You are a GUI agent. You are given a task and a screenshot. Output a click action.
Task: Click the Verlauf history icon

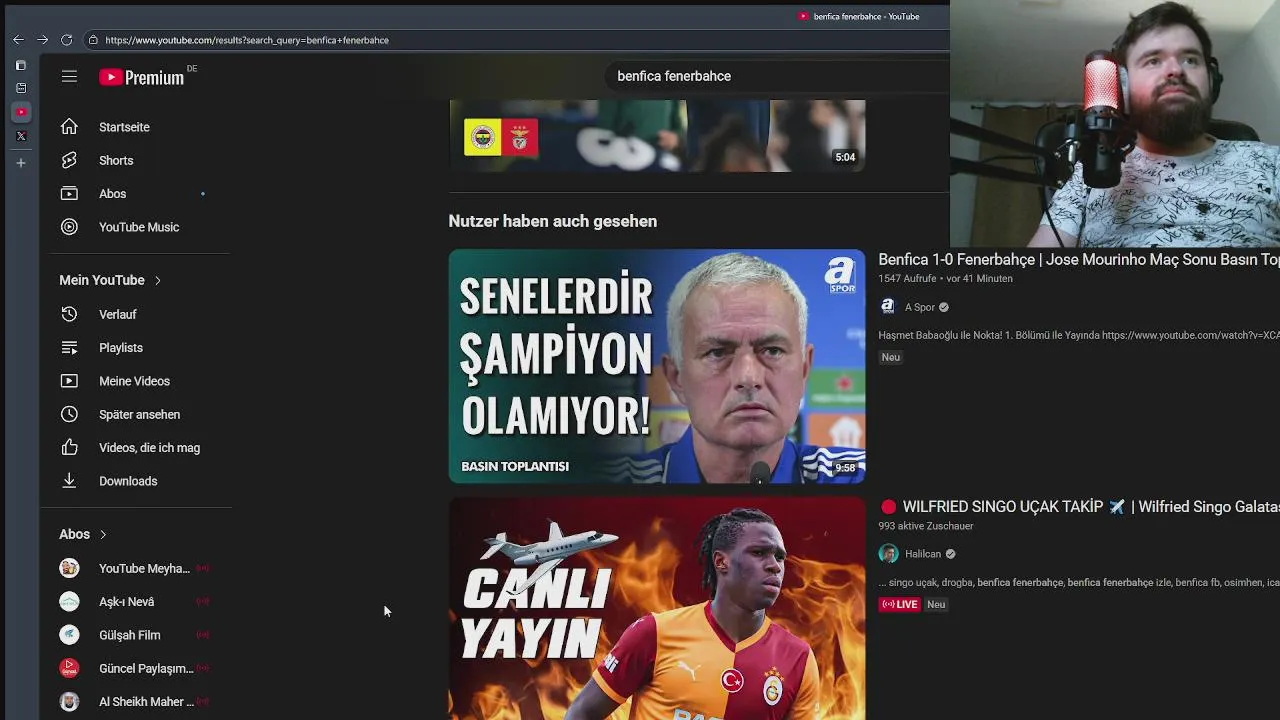(69, 314)
